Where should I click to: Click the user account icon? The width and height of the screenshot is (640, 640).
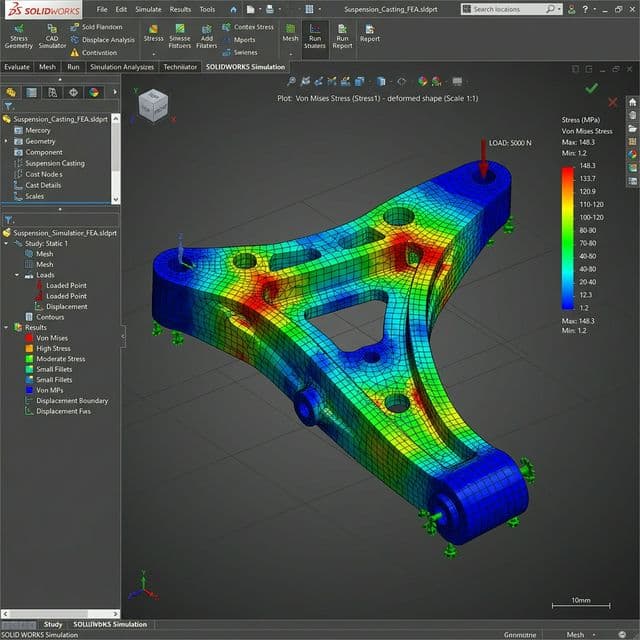(x=572, y=9)
